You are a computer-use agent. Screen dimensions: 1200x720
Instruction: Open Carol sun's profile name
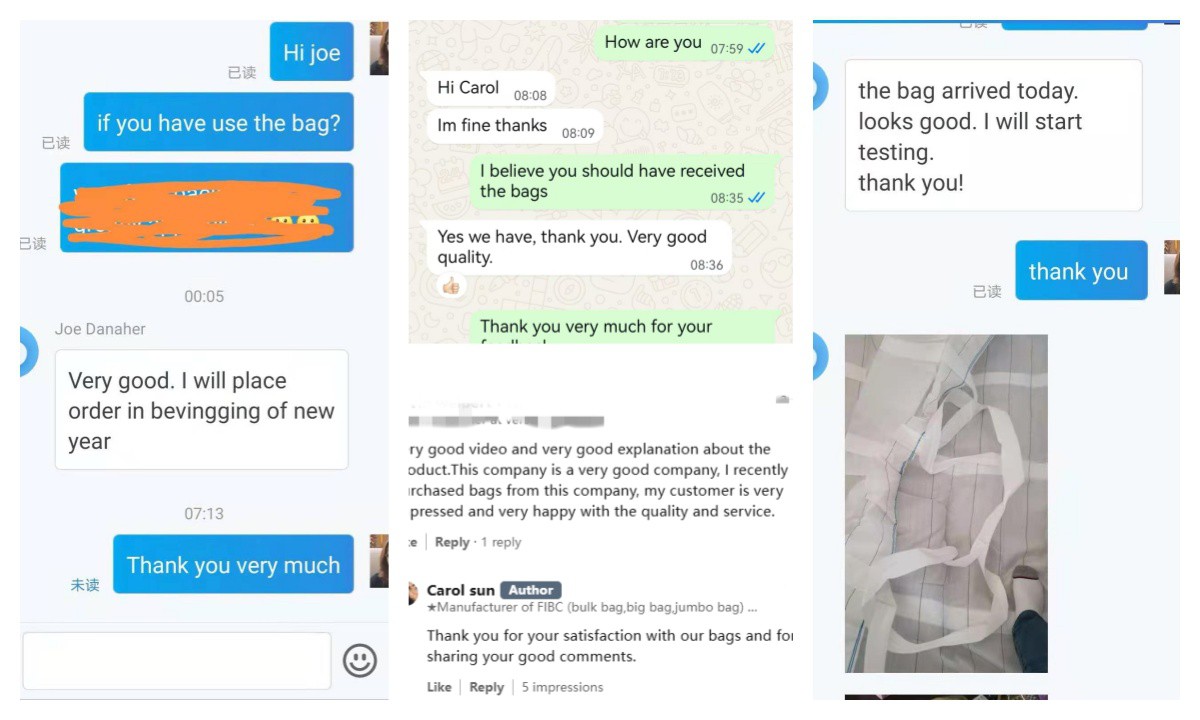coord(461,590)
